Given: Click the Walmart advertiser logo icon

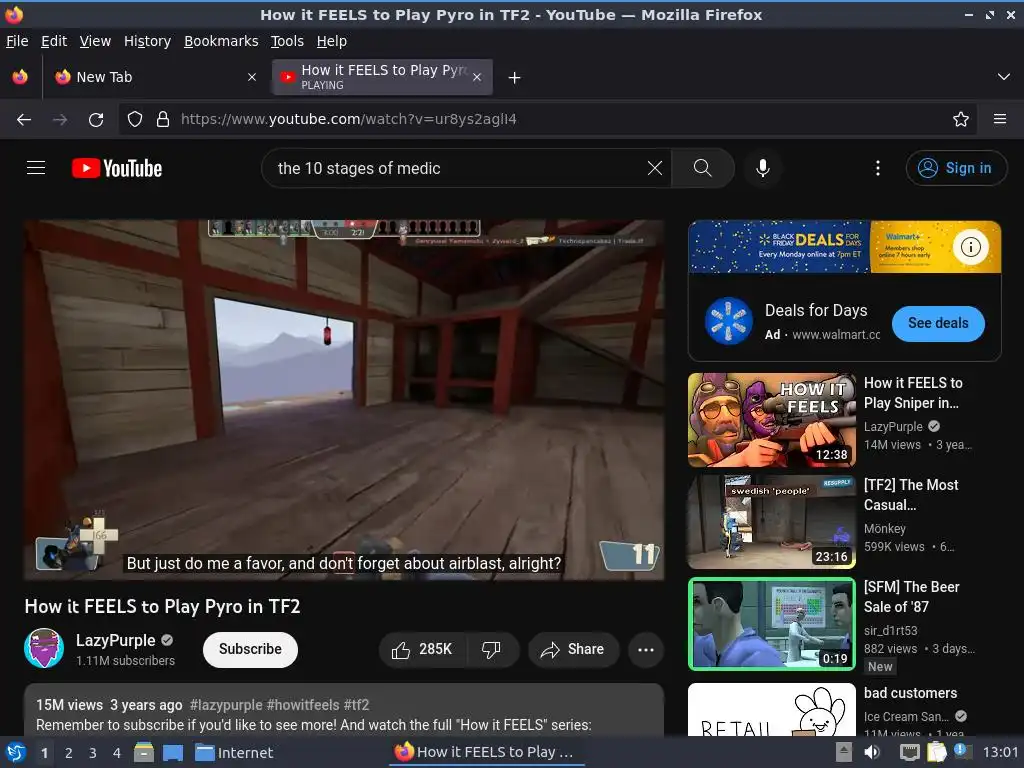Looking at the screenshot, I should (x=729, y=321).
